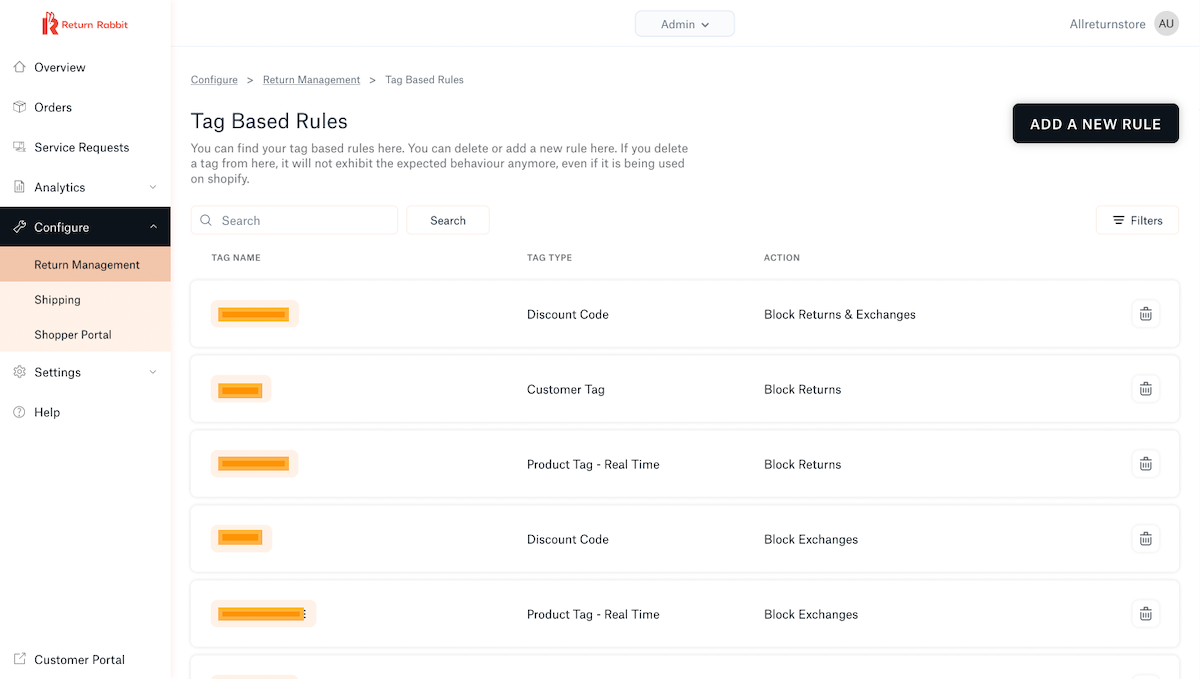This screenshot has height=679, width=1200.
Task: Delete the Product Tag Block Exchanges rule
Action: [x=1146, y=614]
